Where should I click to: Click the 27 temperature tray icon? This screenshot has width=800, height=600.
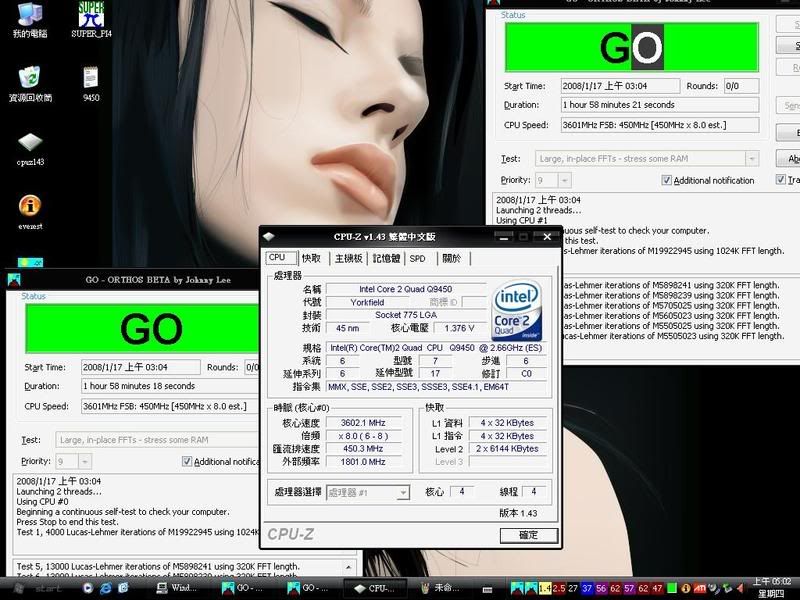point(573,588)
